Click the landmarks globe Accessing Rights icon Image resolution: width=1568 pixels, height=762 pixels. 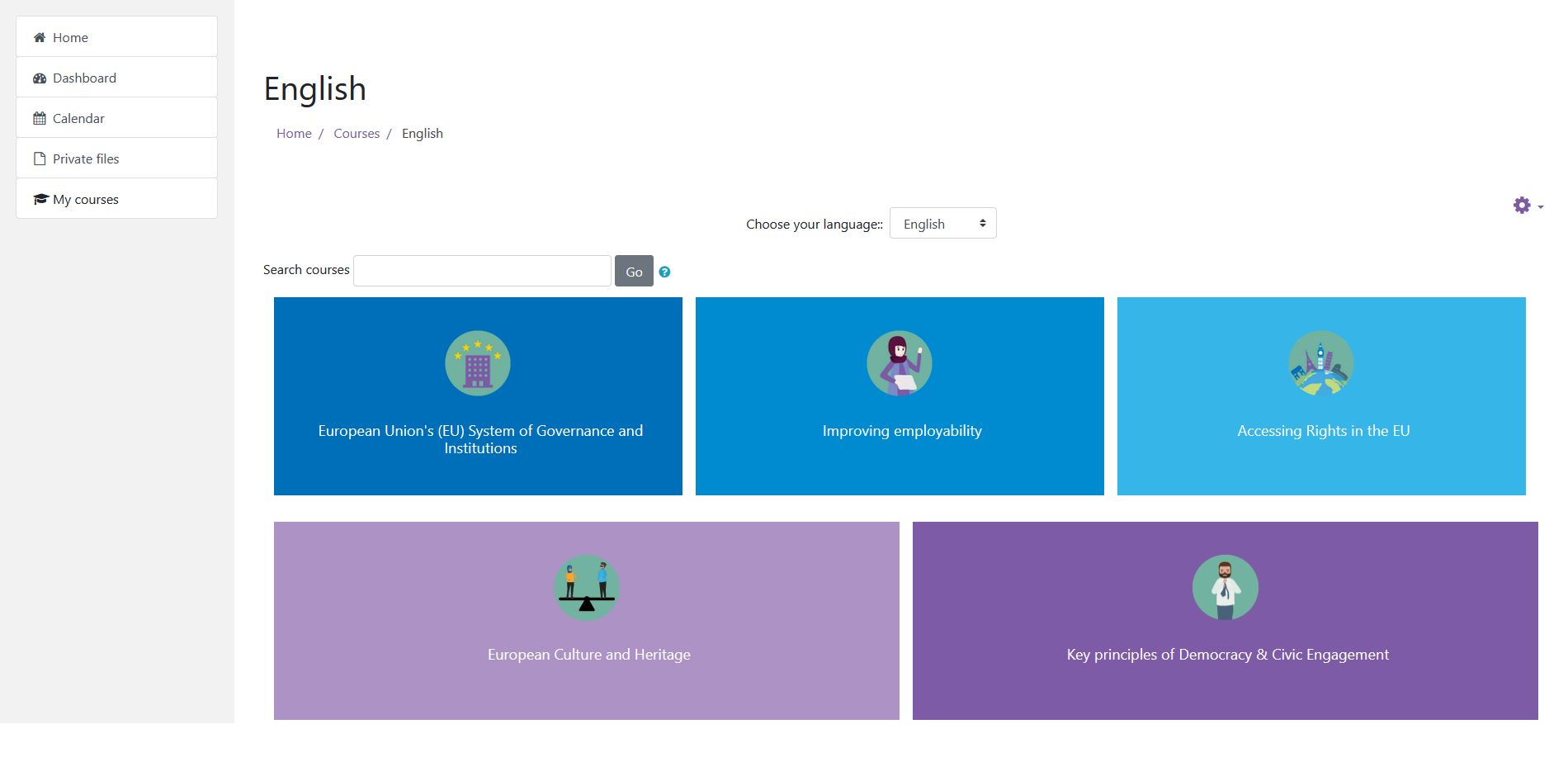1321,363
